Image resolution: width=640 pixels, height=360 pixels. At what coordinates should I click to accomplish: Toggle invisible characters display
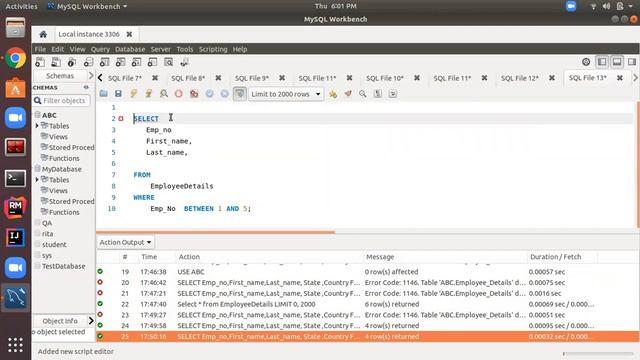pyautogui.click(x=378, y=94)
